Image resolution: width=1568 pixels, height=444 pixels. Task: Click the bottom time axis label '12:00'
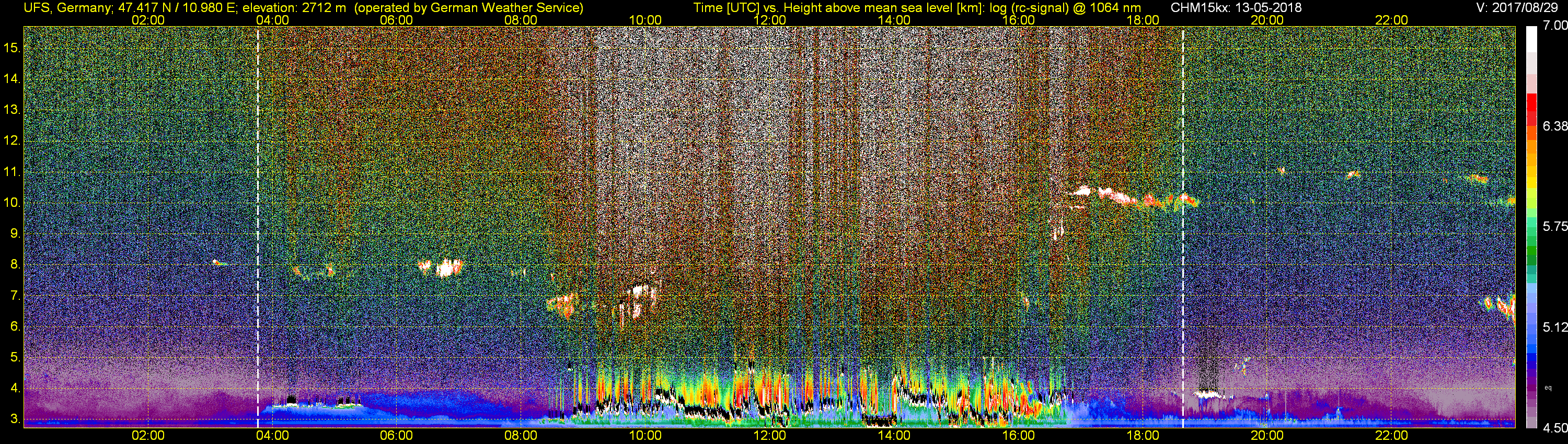pos(770,436)
